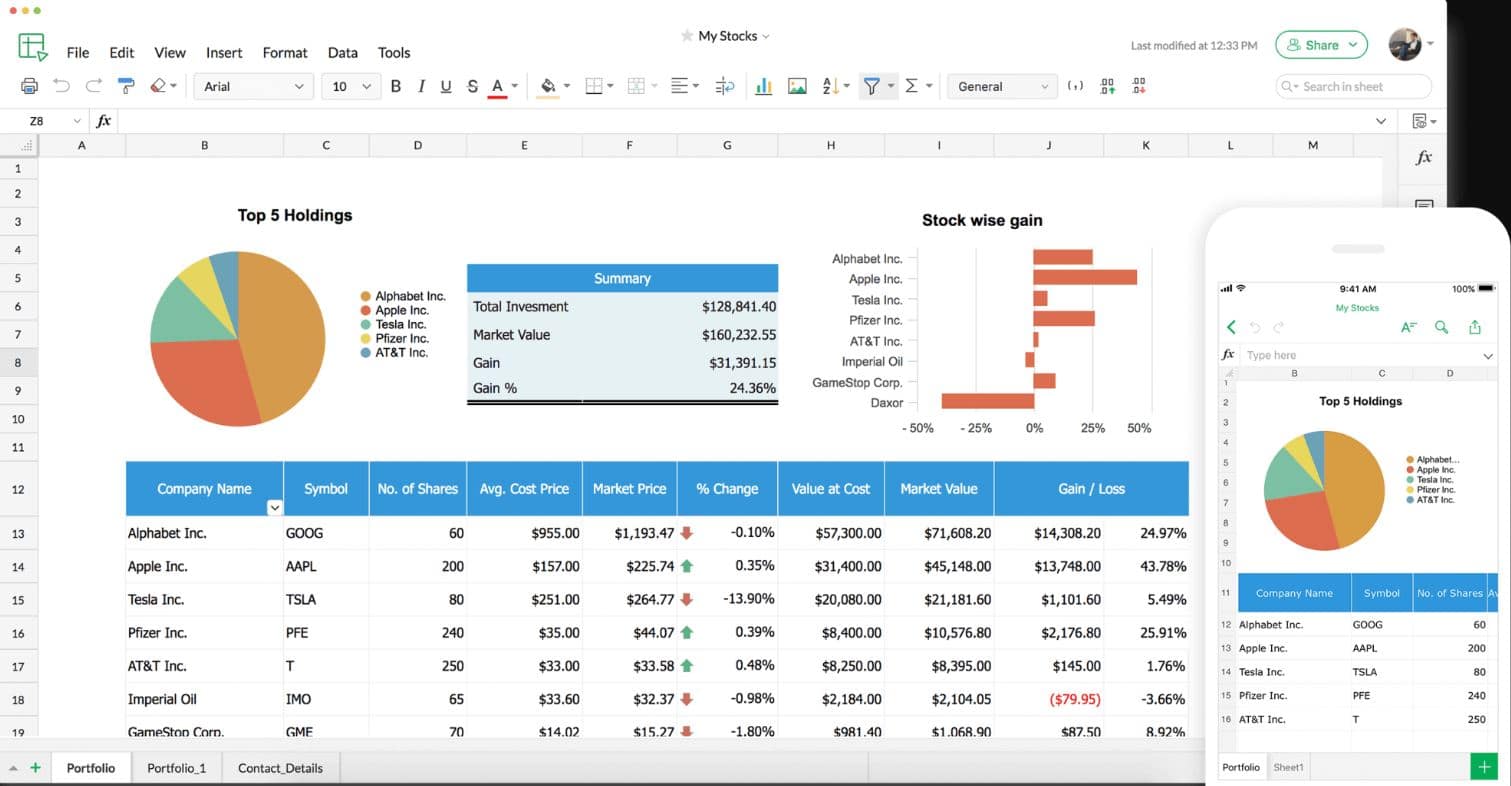The width and height of the screenshot is (1511, 786).
Task: Click the fx insert function icon on formula bar
Action: (x=103, y=121)
